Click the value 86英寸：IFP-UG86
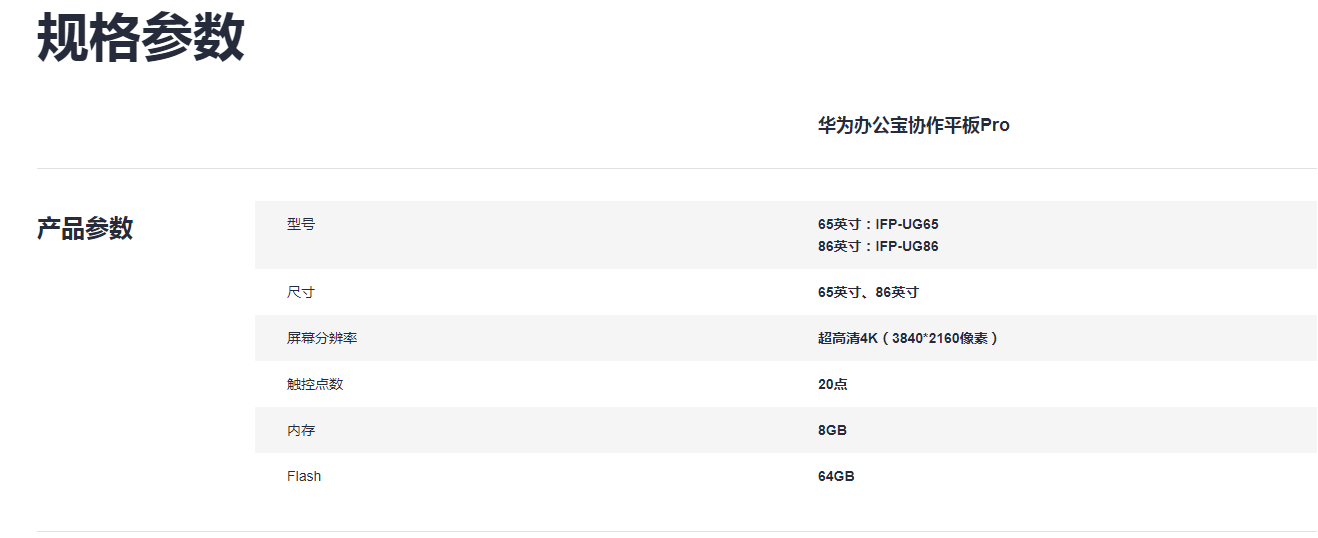1318x538 pixels. (x=878, y=246)
